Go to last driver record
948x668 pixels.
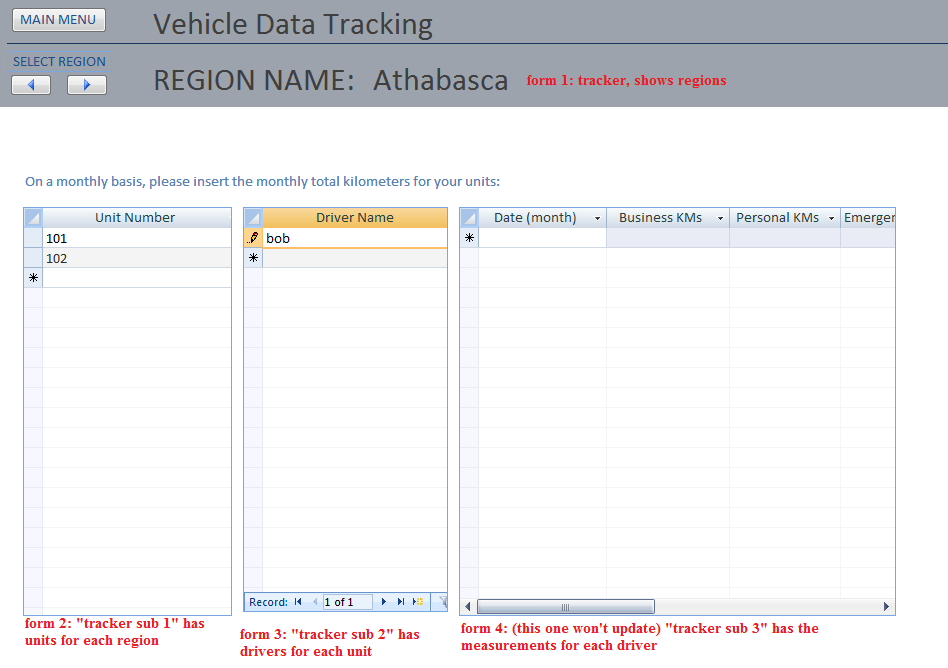[x=400, y=602]
